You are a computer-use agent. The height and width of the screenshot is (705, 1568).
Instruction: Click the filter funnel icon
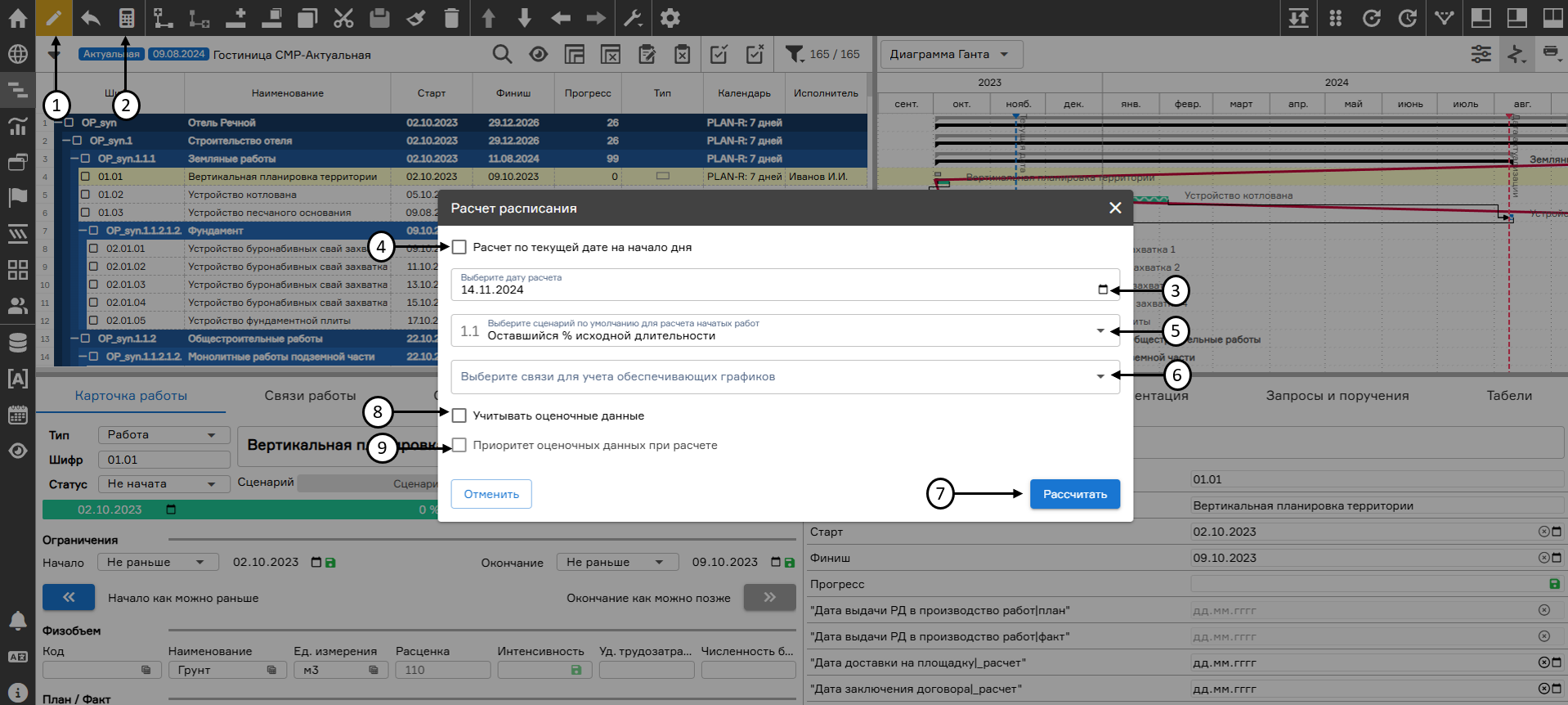794,54
